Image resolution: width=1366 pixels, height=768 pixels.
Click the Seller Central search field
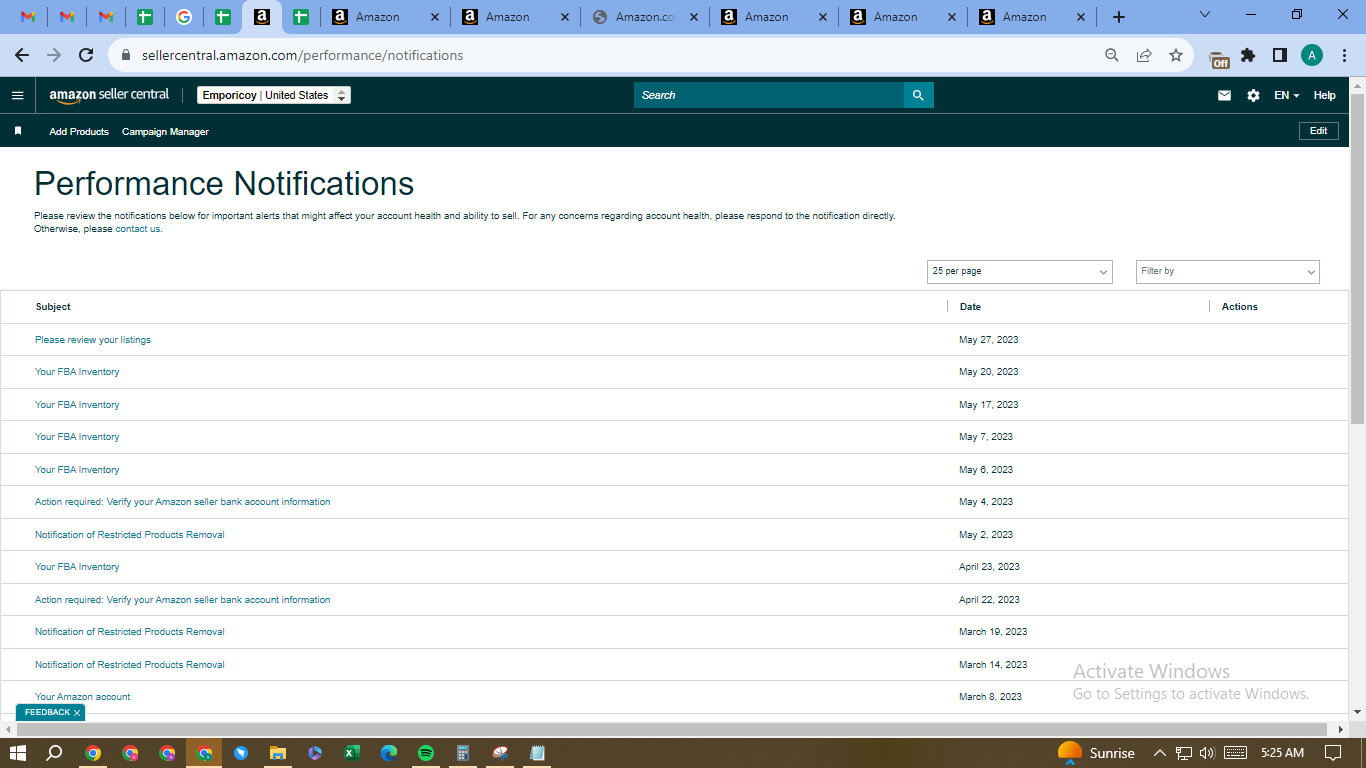[x=769, y=95]
